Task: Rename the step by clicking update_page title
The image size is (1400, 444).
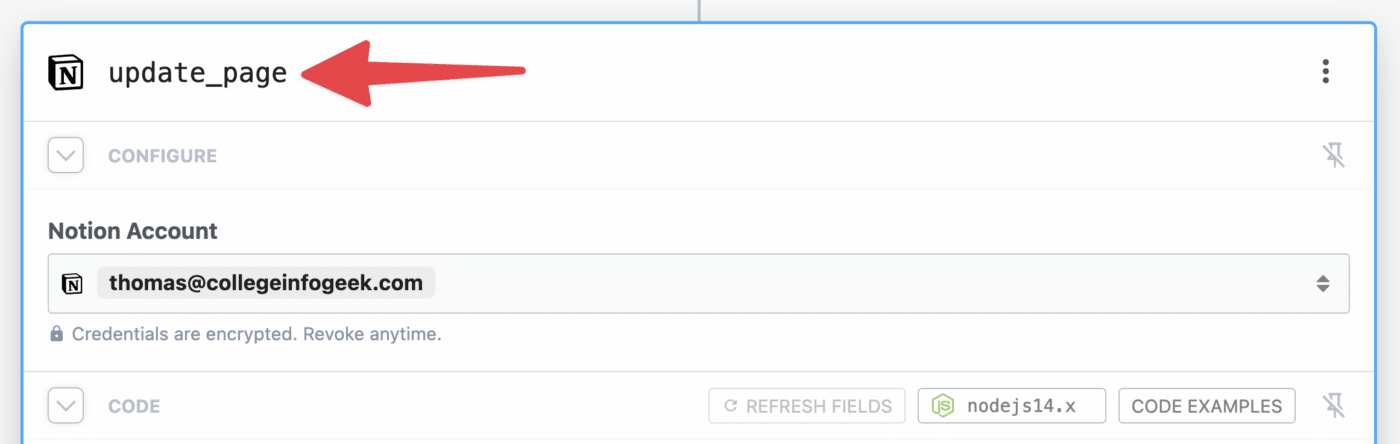Action: tap(197, 73)
